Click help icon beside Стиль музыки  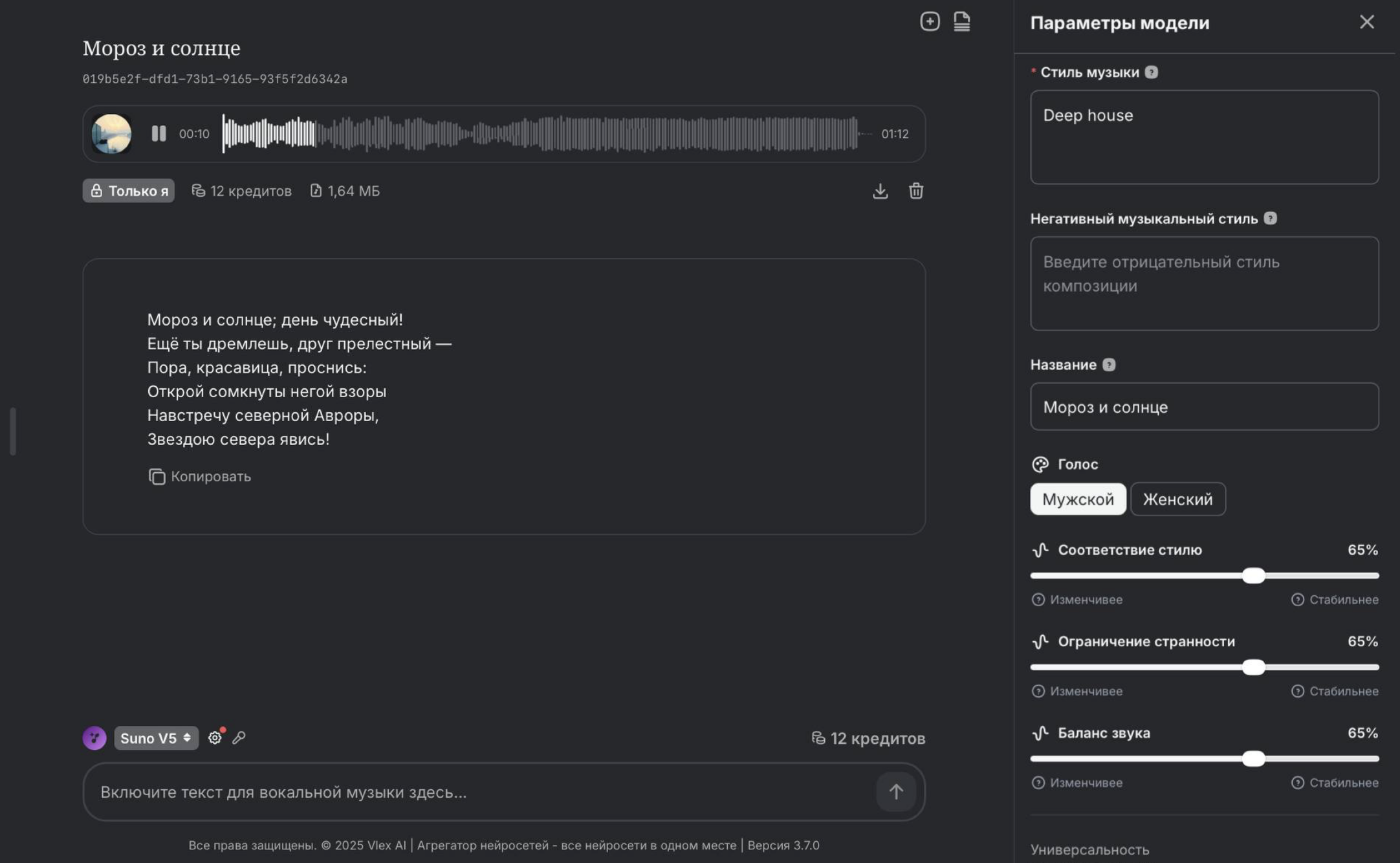(1151, 72)
